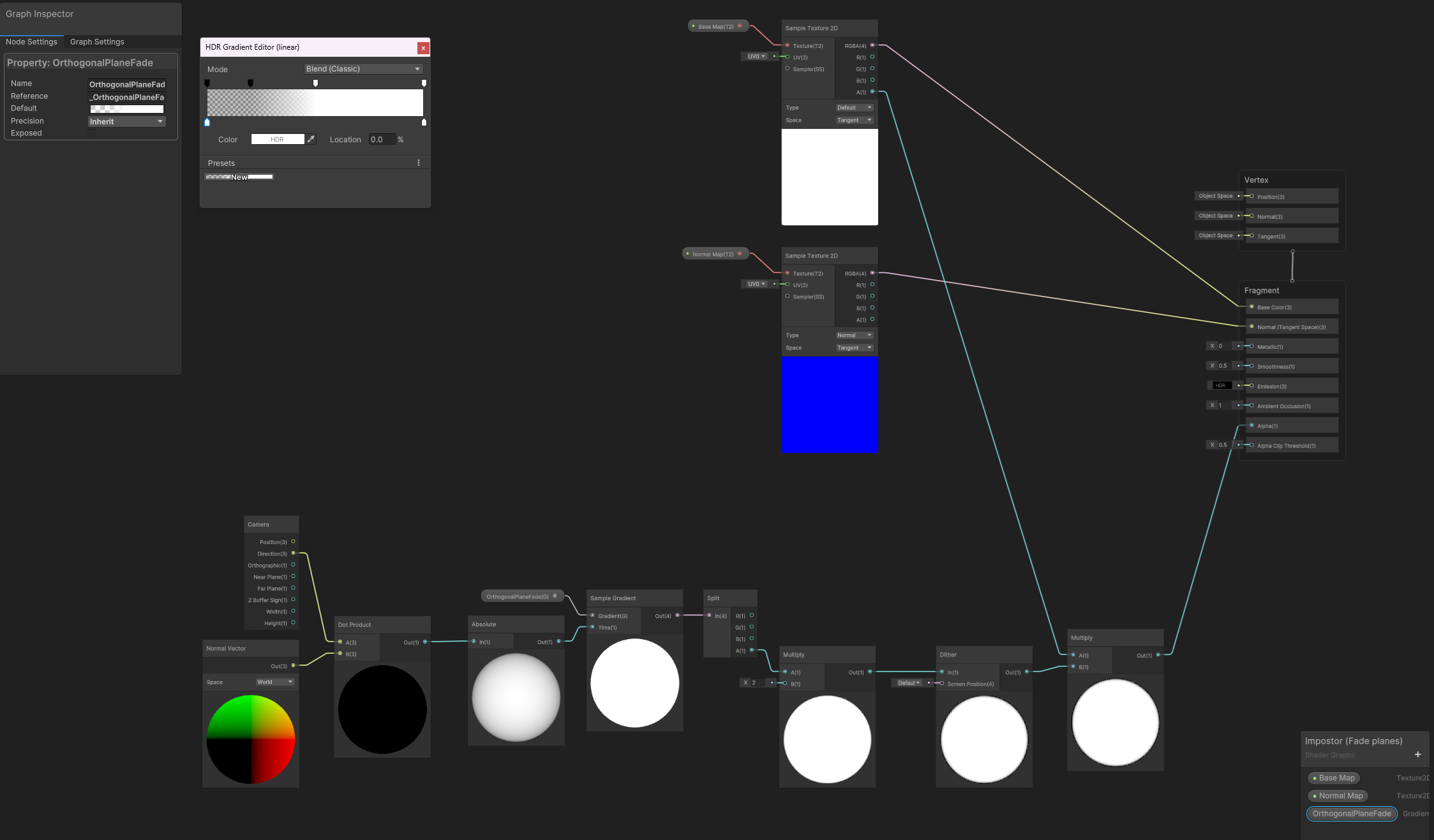1434x840 pixels.
Task: Click the New preset button in HDR Gradient Editor
Action: pos(238,177)
